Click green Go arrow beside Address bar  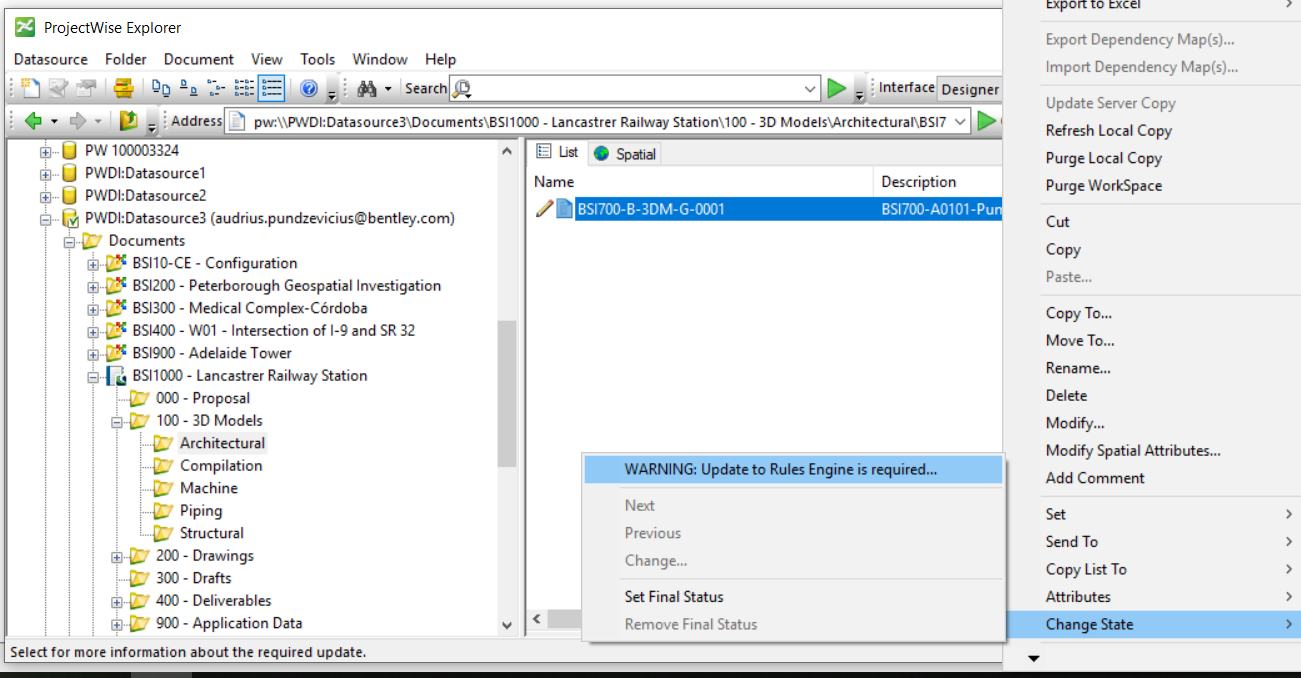click(x=987, y=121)
